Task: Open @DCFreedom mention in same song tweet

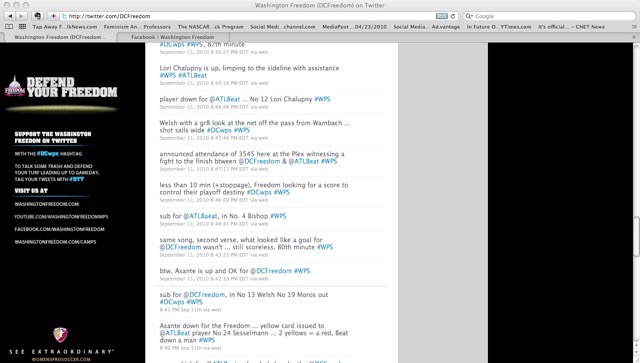Action: [180, 247]
